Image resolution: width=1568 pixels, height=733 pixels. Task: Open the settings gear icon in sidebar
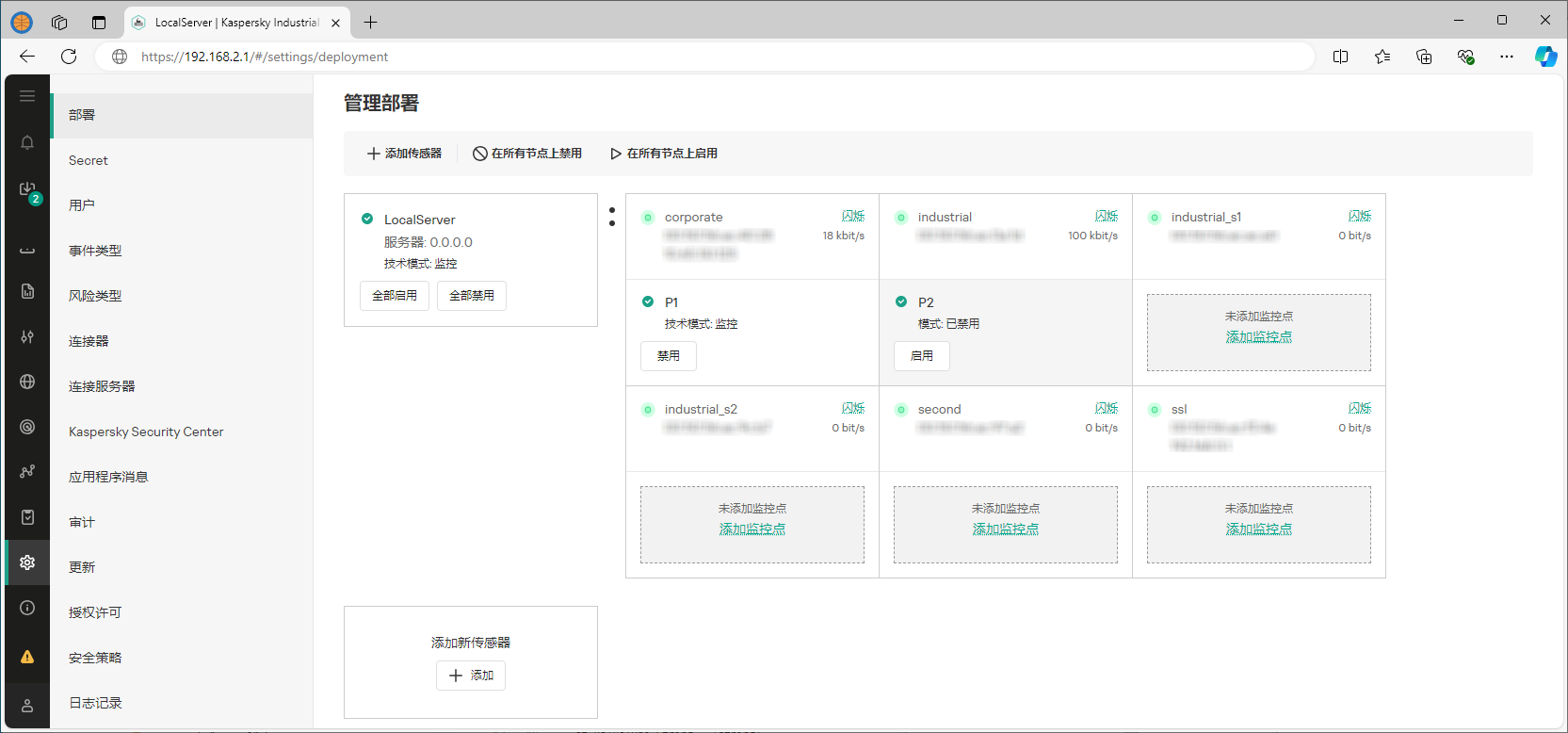pos(27,562)
